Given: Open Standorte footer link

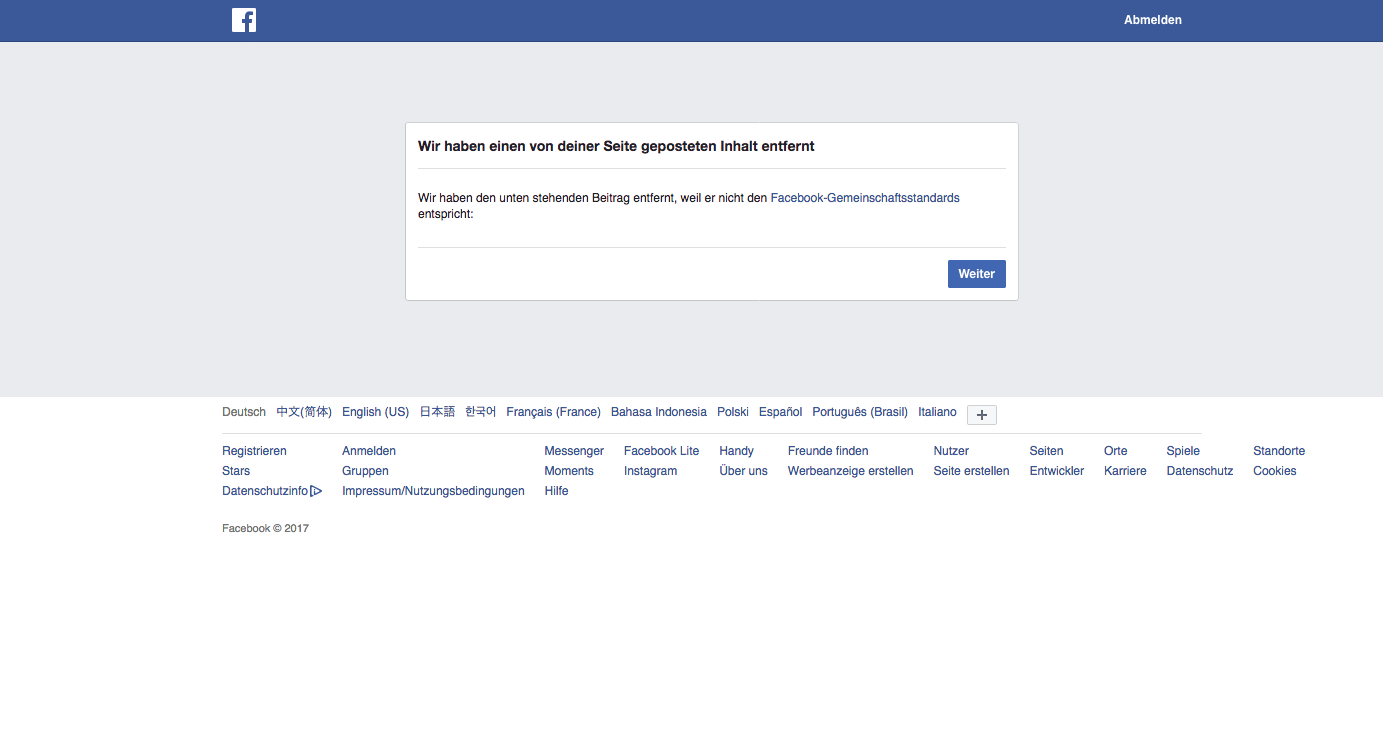Looking at the screenshot, I should tap(1279, 451).
